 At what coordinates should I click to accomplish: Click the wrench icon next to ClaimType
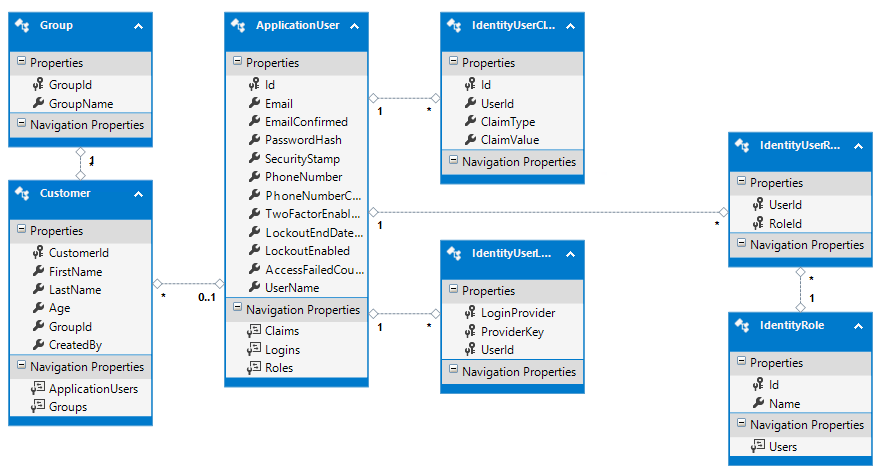[x=471, y=122]
